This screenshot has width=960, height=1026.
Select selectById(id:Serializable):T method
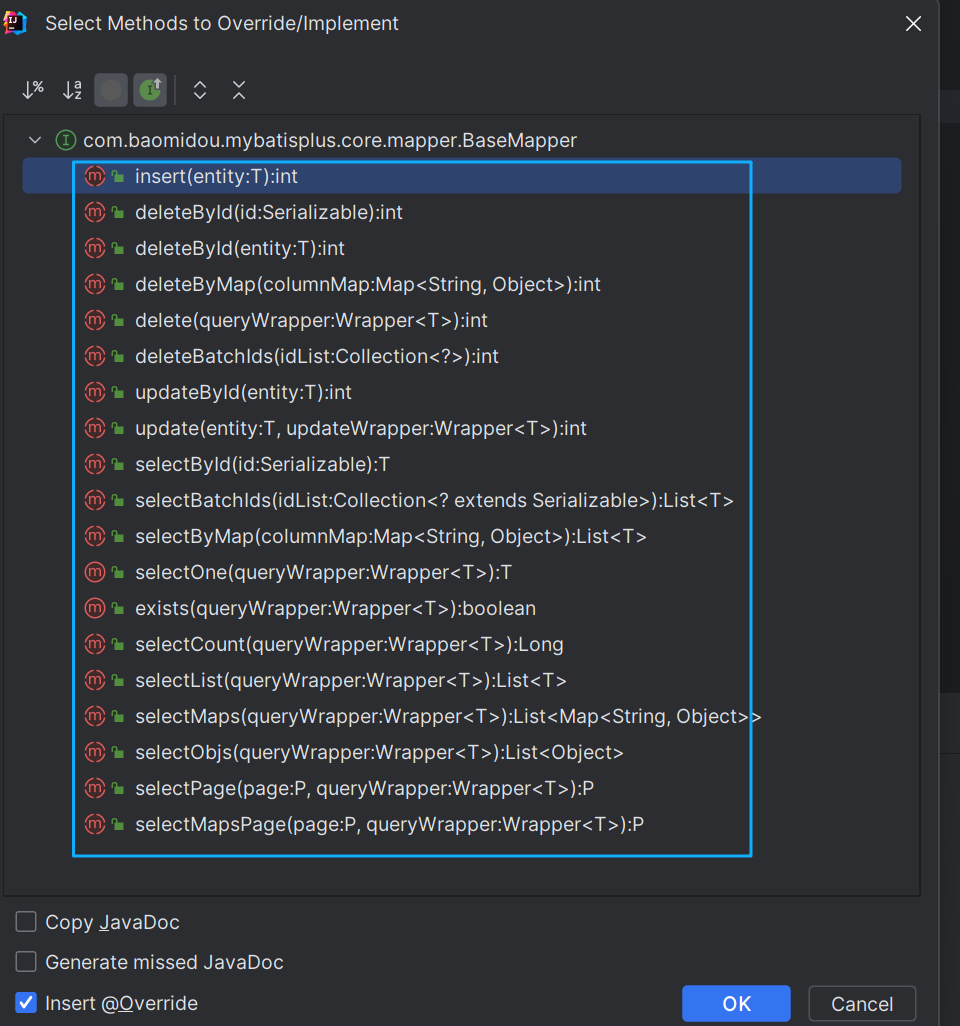tap(461, 464)
